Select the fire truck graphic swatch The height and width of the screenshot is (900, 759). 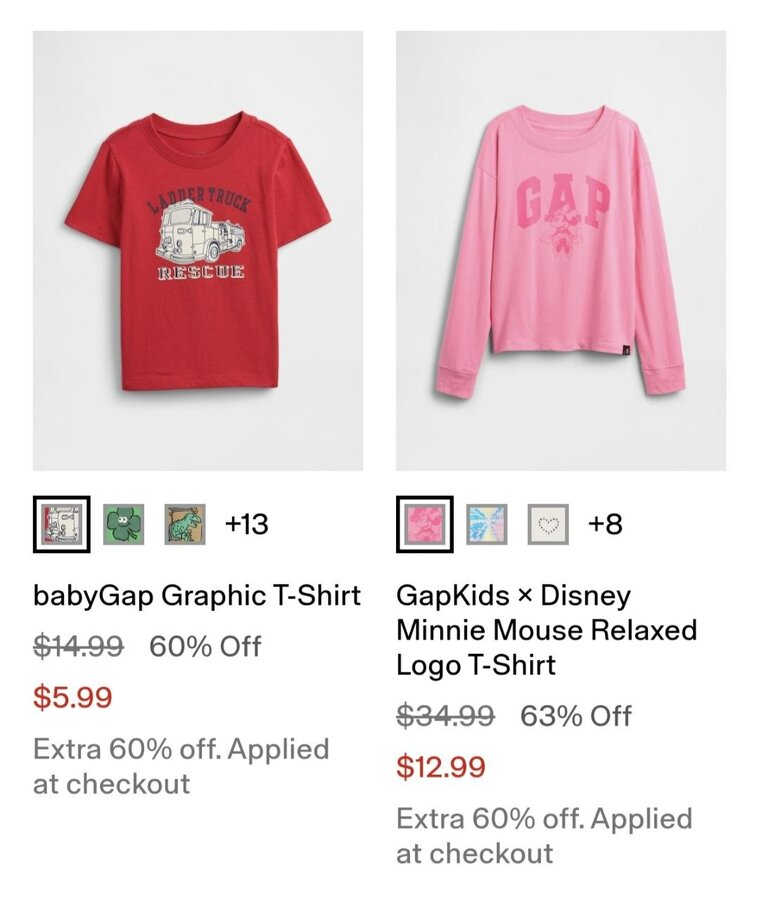tap(61, 523)
